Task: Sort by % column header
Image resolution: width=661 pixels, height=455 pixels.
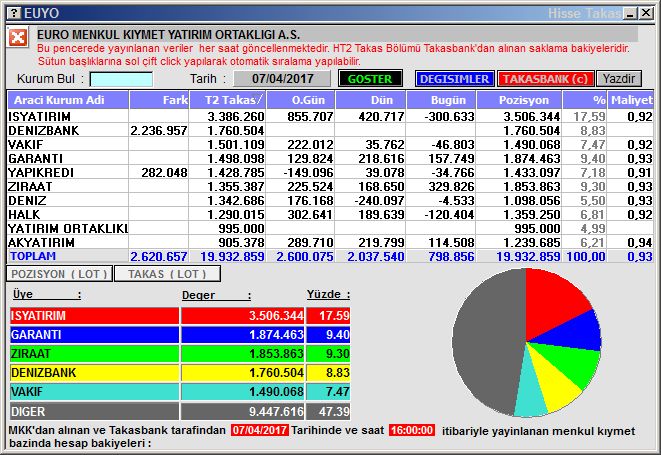Action: point(585,100)
